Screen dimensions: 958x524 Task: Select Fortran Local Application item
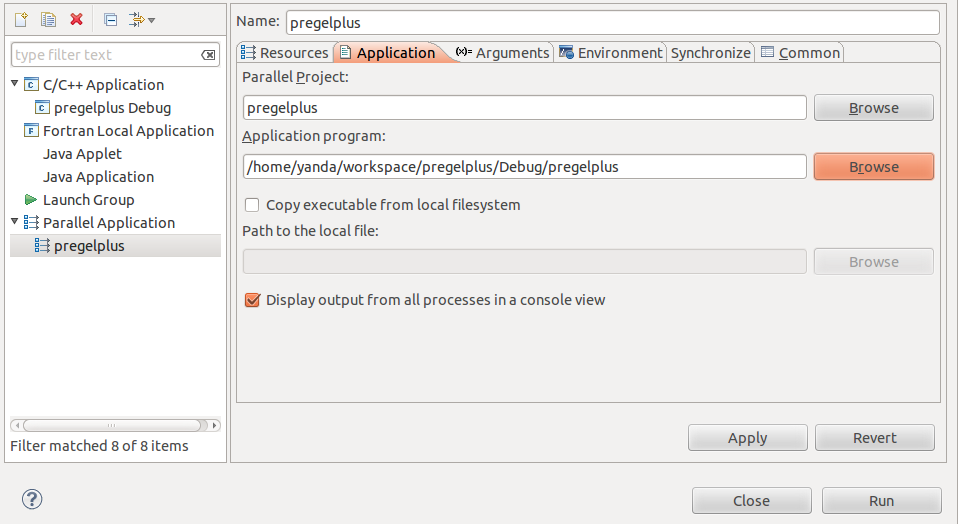click(x=119, y=131)
